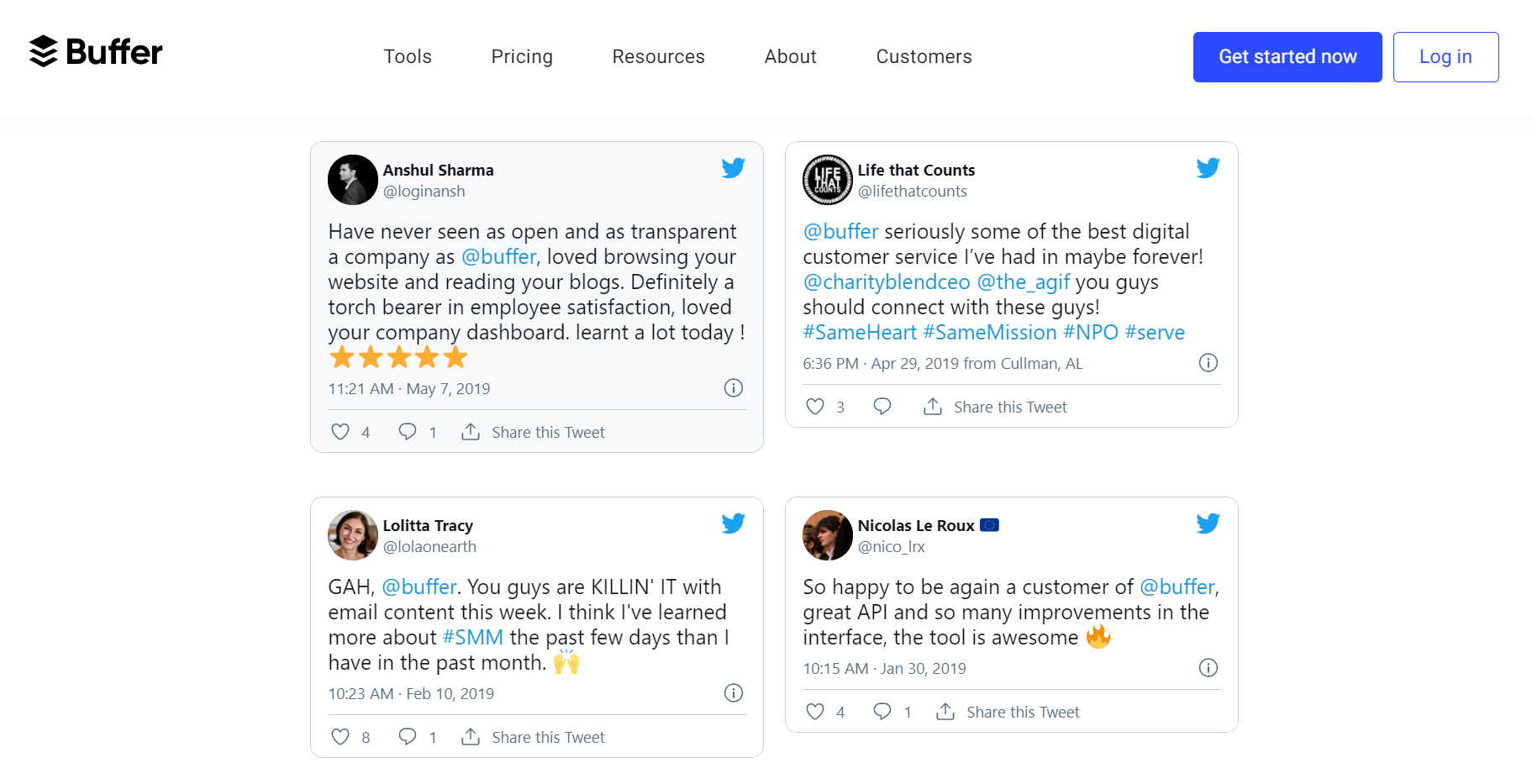Select Customers in the navigation bar
Image resolution: width=1532 pixels, height=784 pixels.
coord(923,56)
